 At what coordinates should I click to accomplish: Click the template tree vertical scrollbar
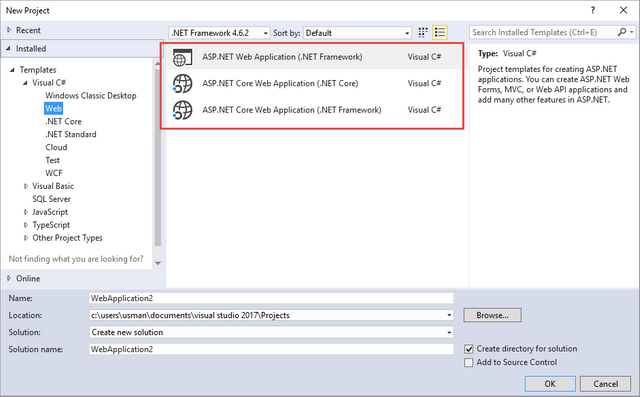(158, 157)
